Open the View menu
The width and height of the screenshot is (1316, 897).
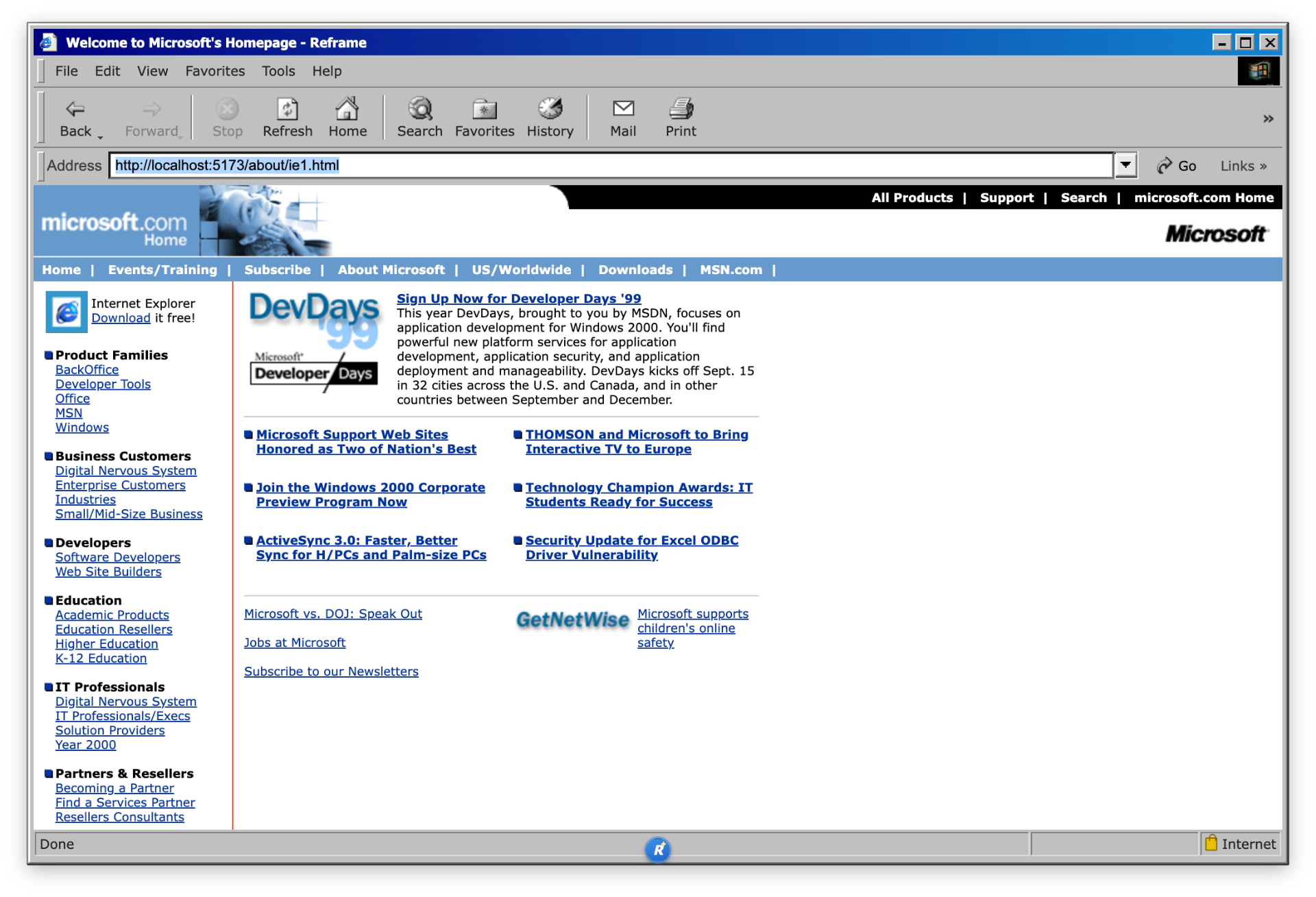tap(152, 71)
